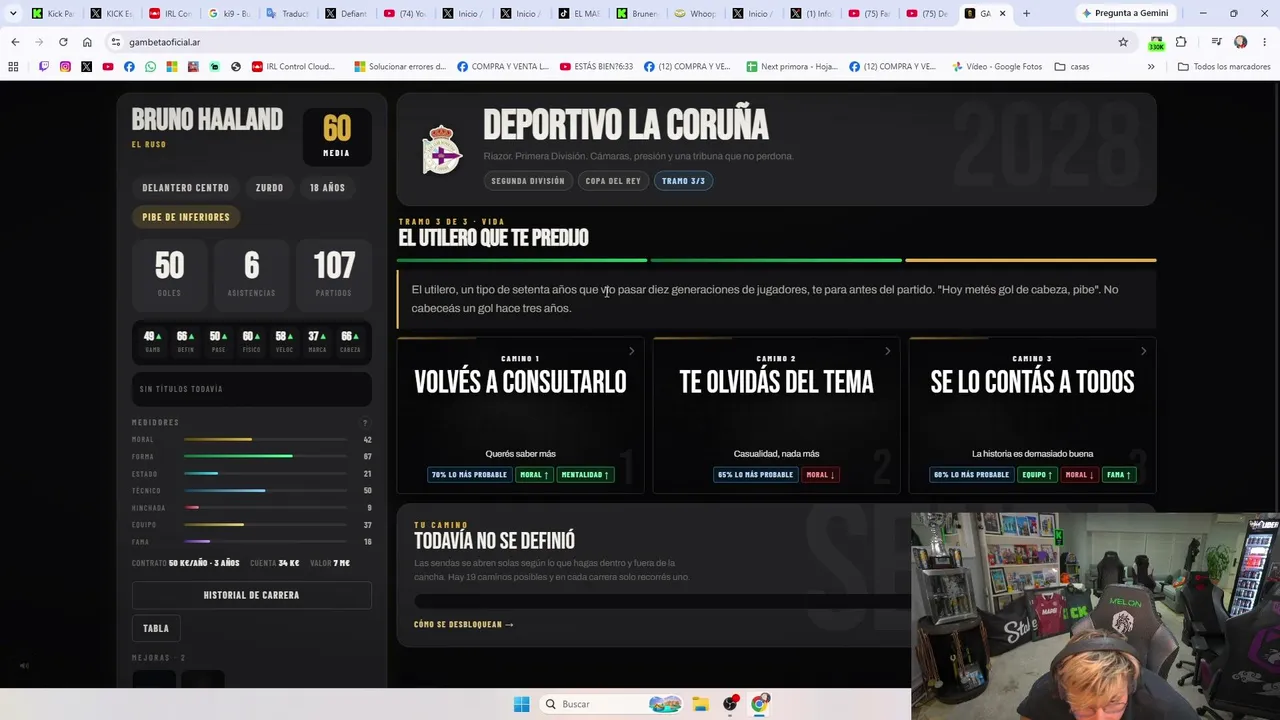Choose the Se lo contás a todos path
The height and width of the screenshot is (720, 1280).
pos(1032,415)
